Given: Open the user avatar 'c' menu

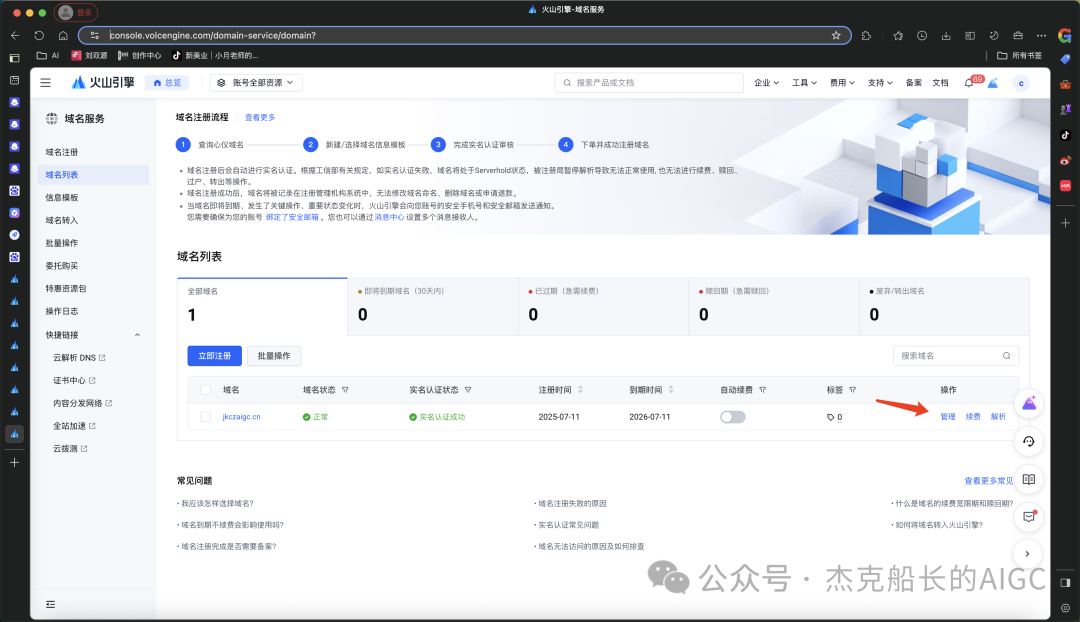Looking at the screenshot, I should coord(1021,83).
